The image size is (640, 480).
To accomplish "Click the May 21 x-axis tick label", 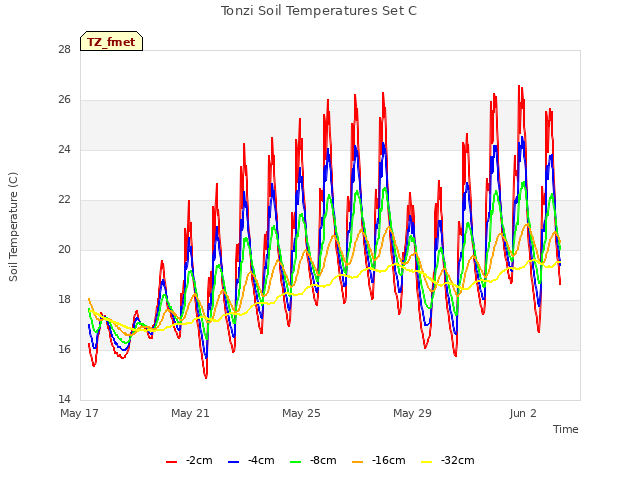I will coord(190,413).
